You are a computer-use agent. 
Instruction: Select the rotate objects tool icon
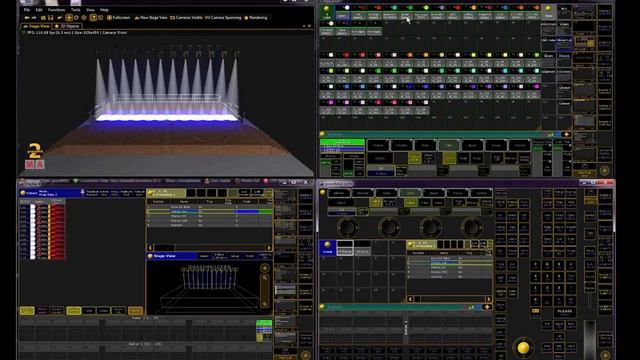coord(76,18)
